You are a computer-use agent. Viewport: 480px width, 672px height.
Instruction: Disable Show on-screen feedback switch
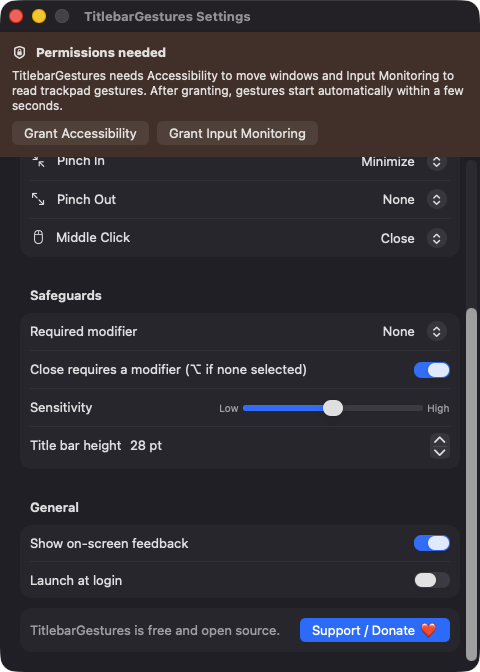432,543
